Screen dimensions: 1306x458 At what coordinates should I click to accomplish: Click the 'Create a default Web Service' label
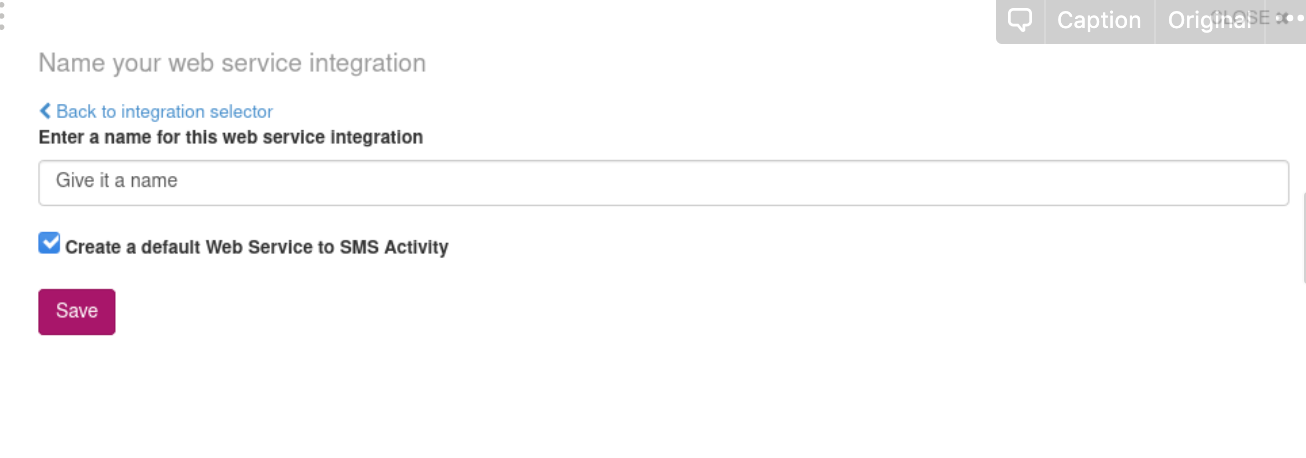200,247
